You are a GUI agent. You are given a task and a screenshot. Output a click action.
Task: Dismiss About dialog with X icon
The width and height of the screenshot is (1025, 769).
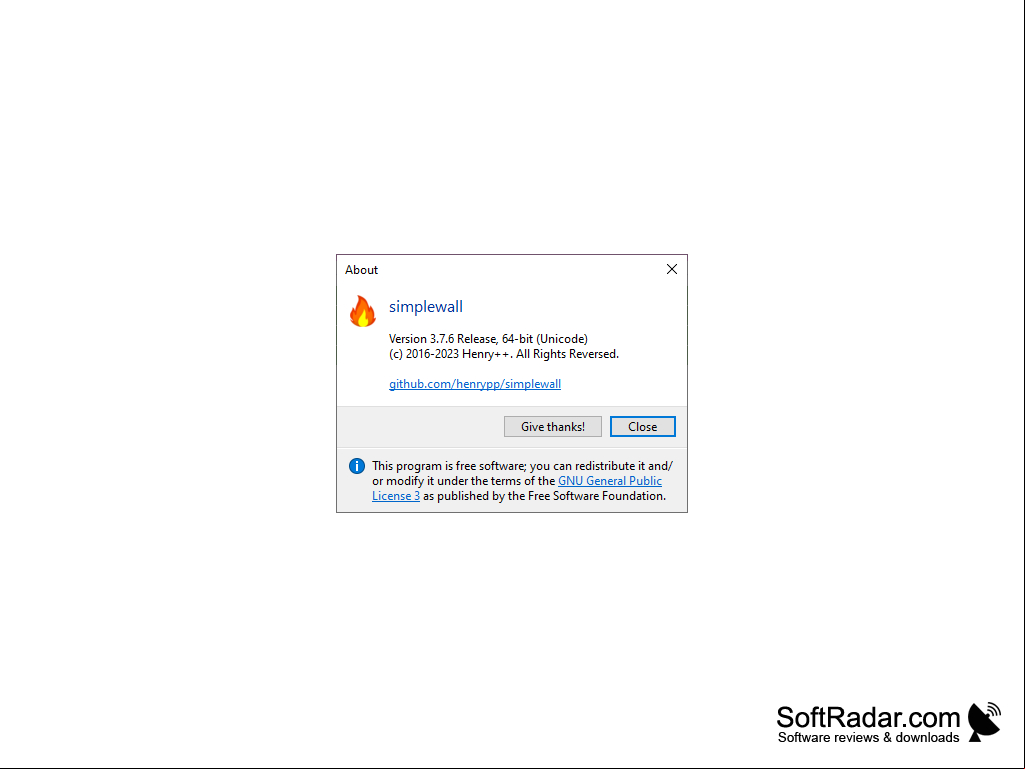[x=671, y=269]
